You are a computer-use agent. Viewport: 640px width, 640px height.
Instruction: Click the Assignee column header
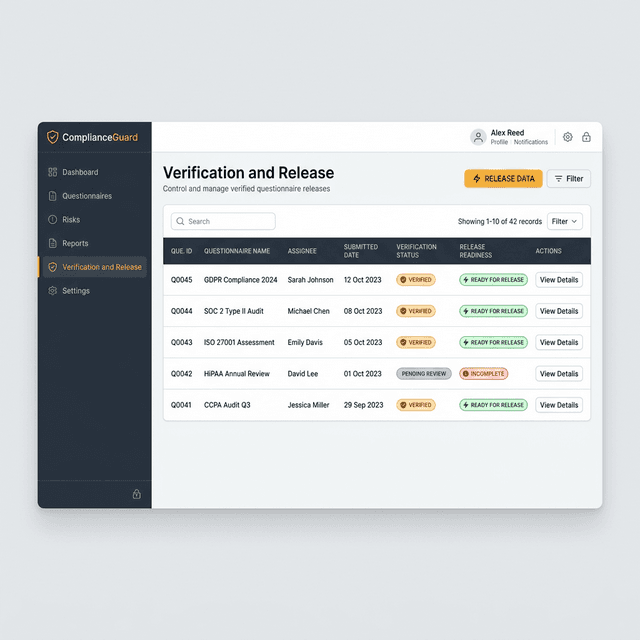point(302,251)
